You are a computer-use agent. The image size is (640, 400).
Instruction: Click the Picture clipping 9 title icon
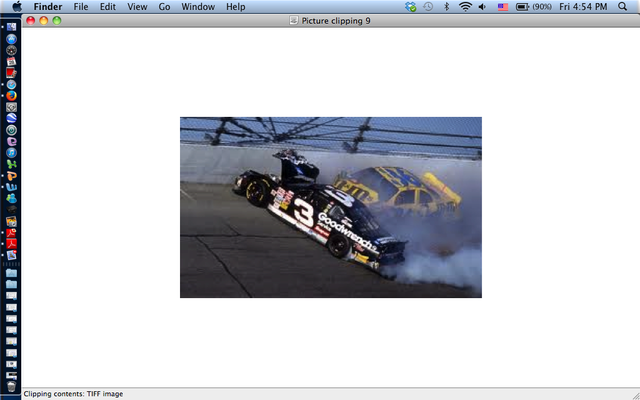[293, 20]
